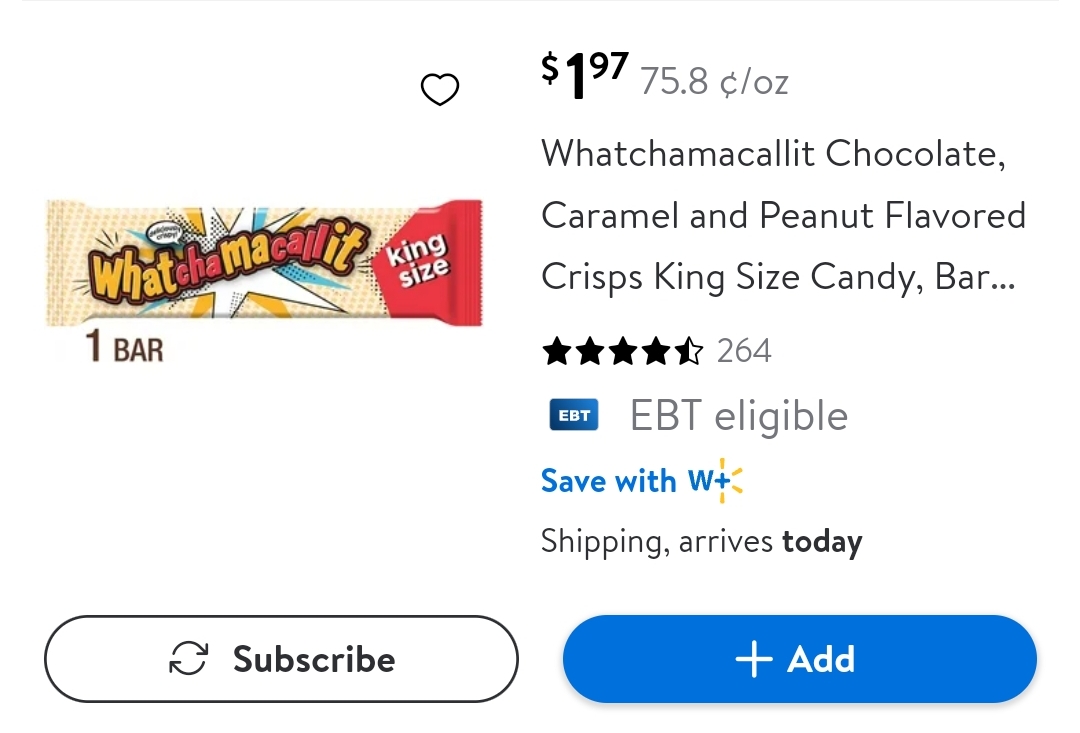1080x733 pixels.
Task: Open the 264 reviews count
Action: coord(744,351)
